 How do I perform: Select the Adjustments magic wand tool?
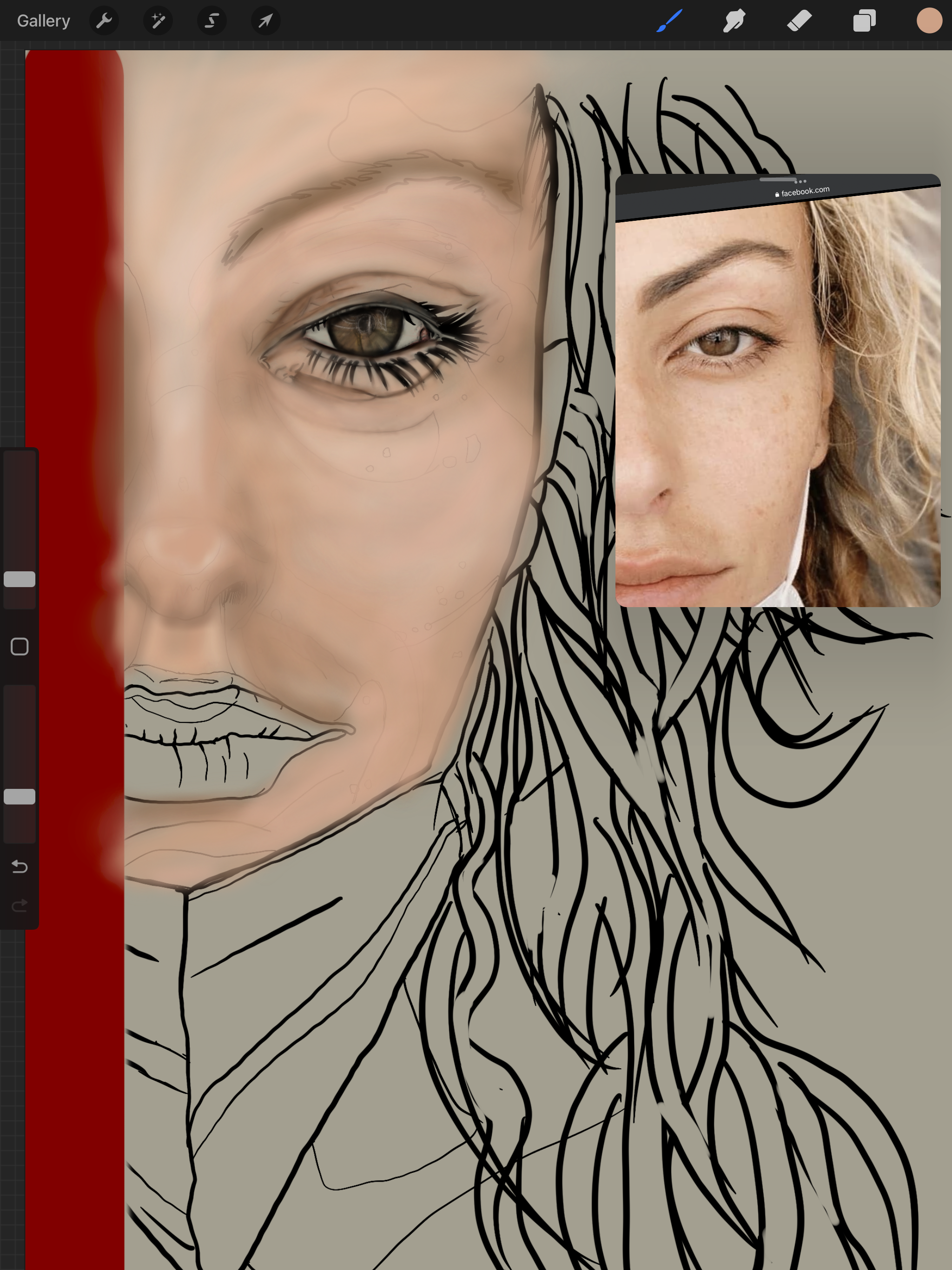(x=157, y=20)
